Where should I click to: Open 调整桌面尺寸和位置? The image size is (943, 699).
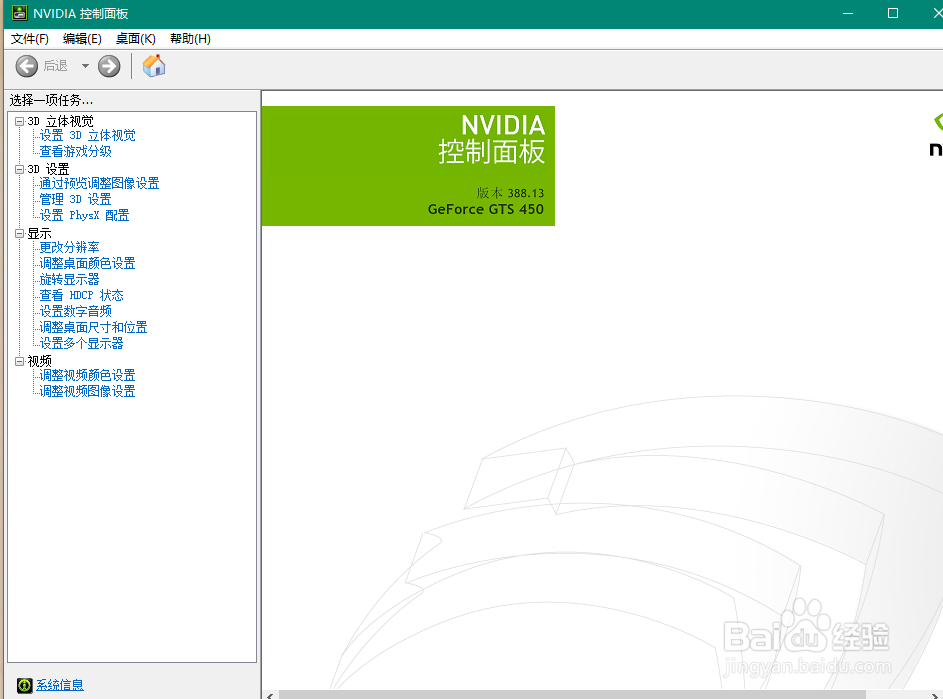tap(92, 327)
